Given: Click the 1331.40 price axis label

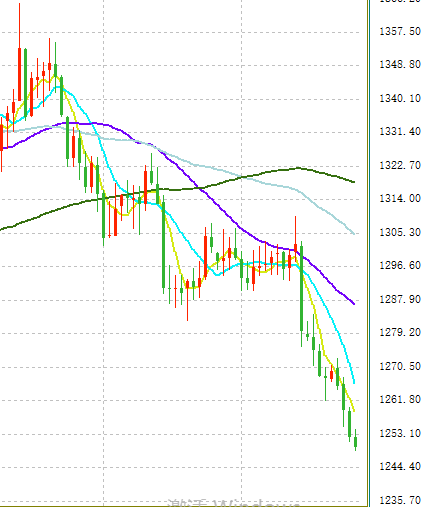Looking at the screenshot, I should pyautogui.click(x=400, y=132).
